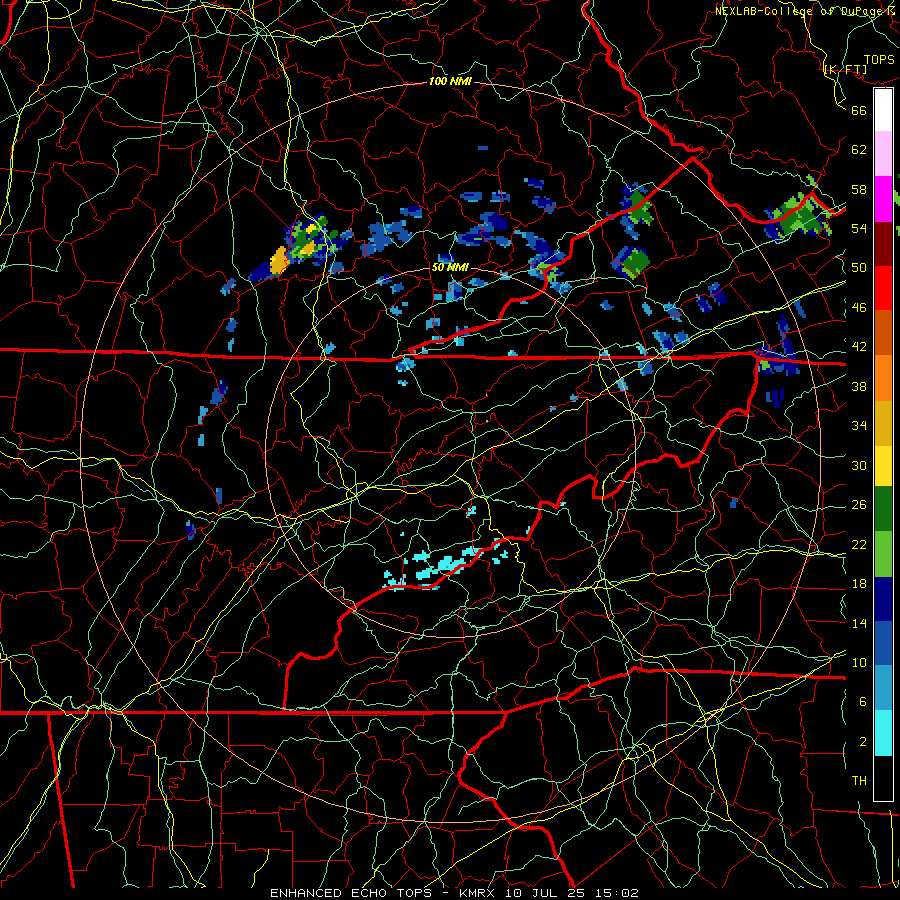Screen dimensions: 900x900
Task: Select the "TOPS" legend title
Action: pos(879,60)
